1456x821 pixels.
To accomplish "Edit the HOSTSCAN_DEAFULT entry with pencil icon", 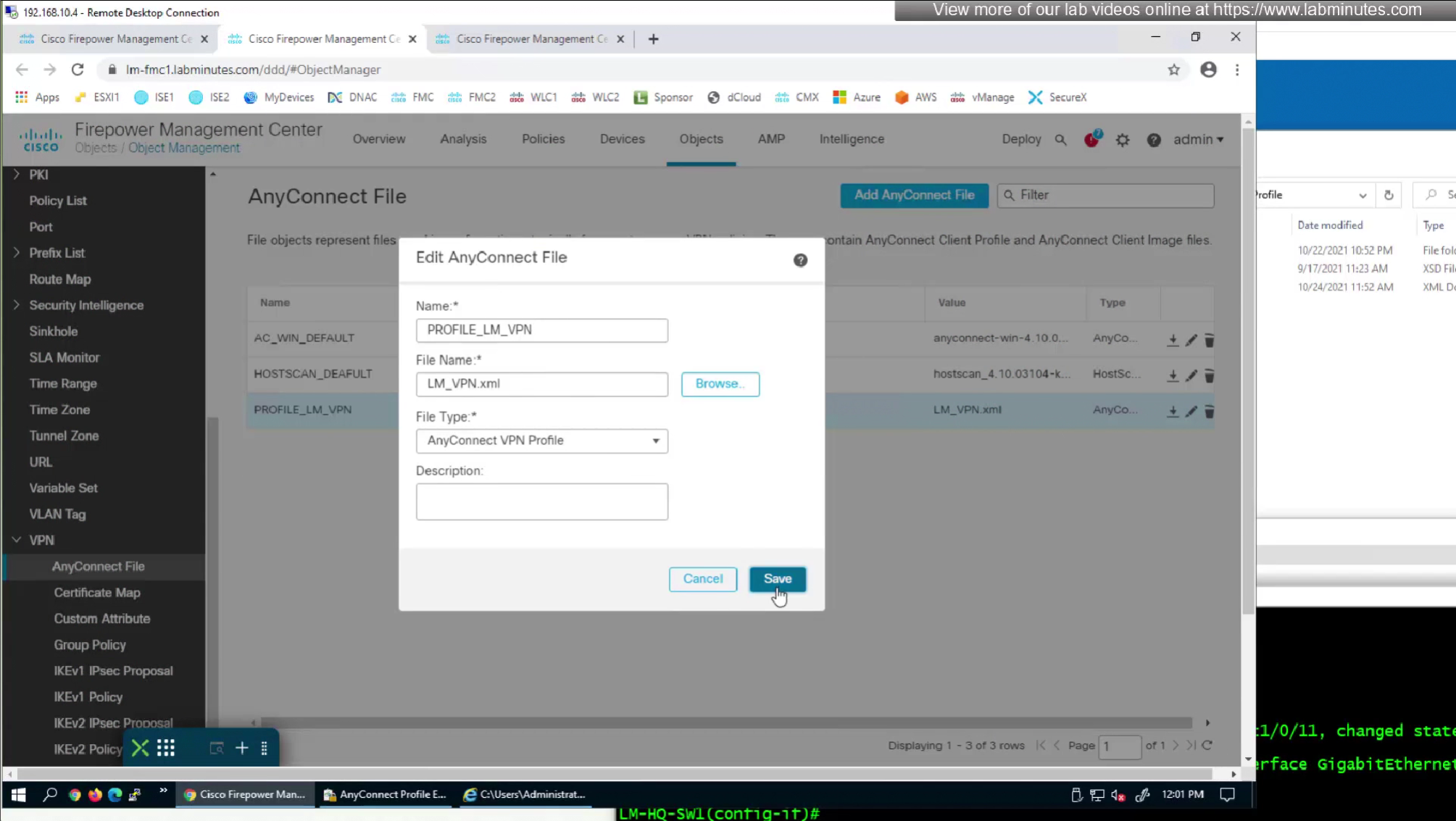I will (x=1191, y=375).
